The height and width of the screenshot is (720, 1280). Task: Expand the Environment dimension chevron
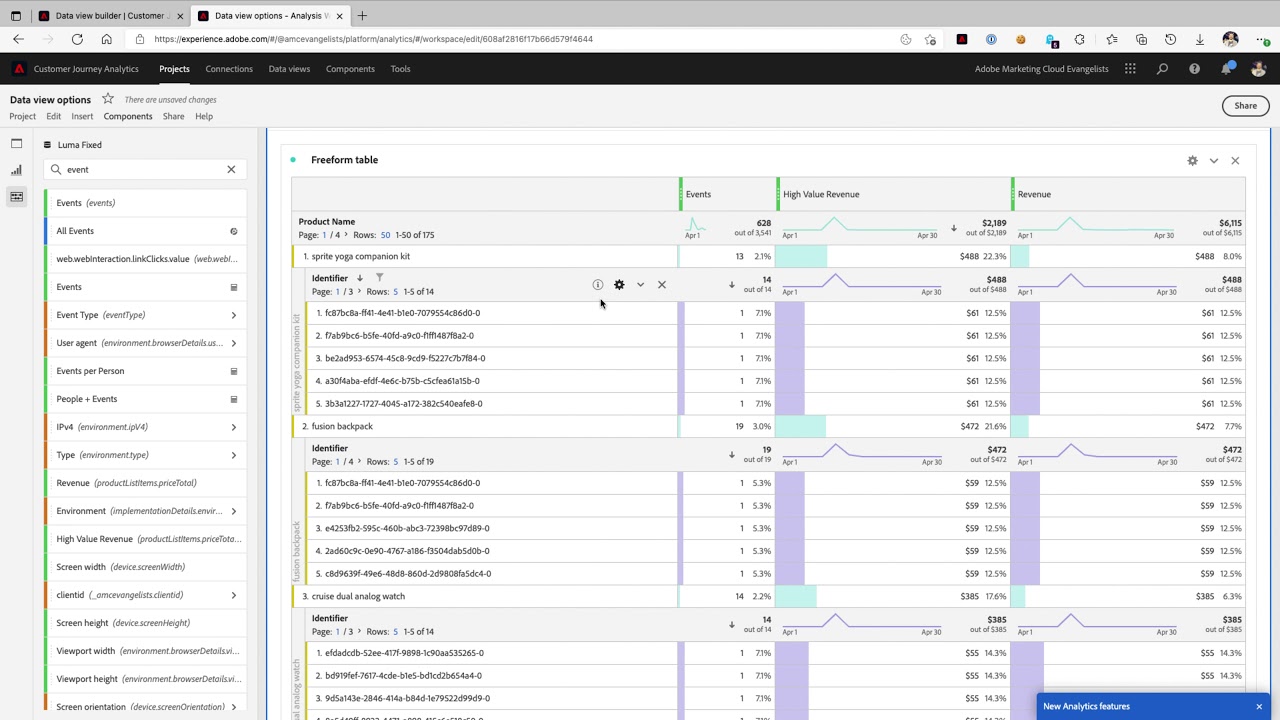(x=234, y=511)
